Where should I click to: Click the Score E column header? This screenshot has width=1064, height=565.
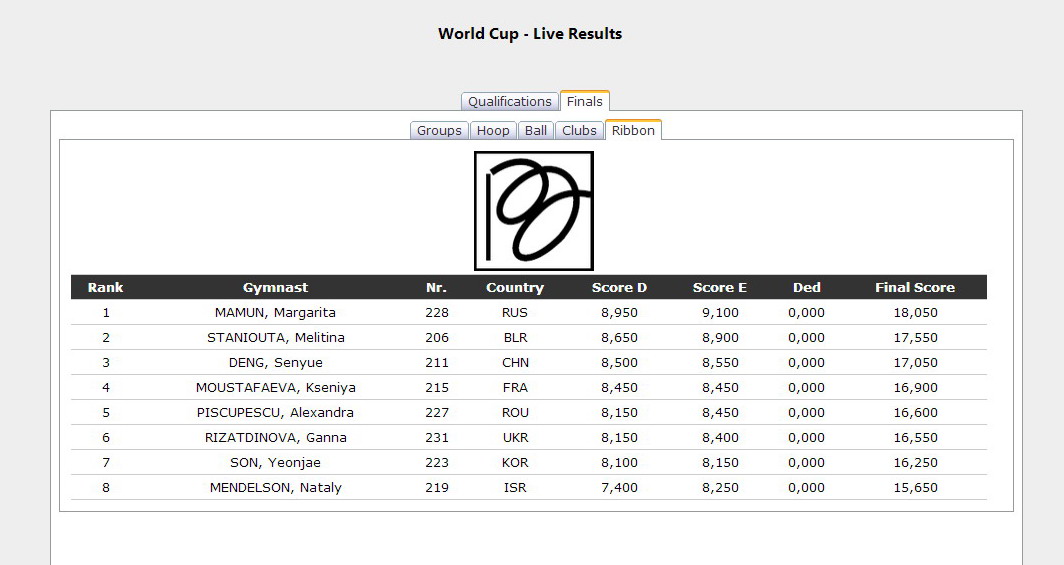720,287
